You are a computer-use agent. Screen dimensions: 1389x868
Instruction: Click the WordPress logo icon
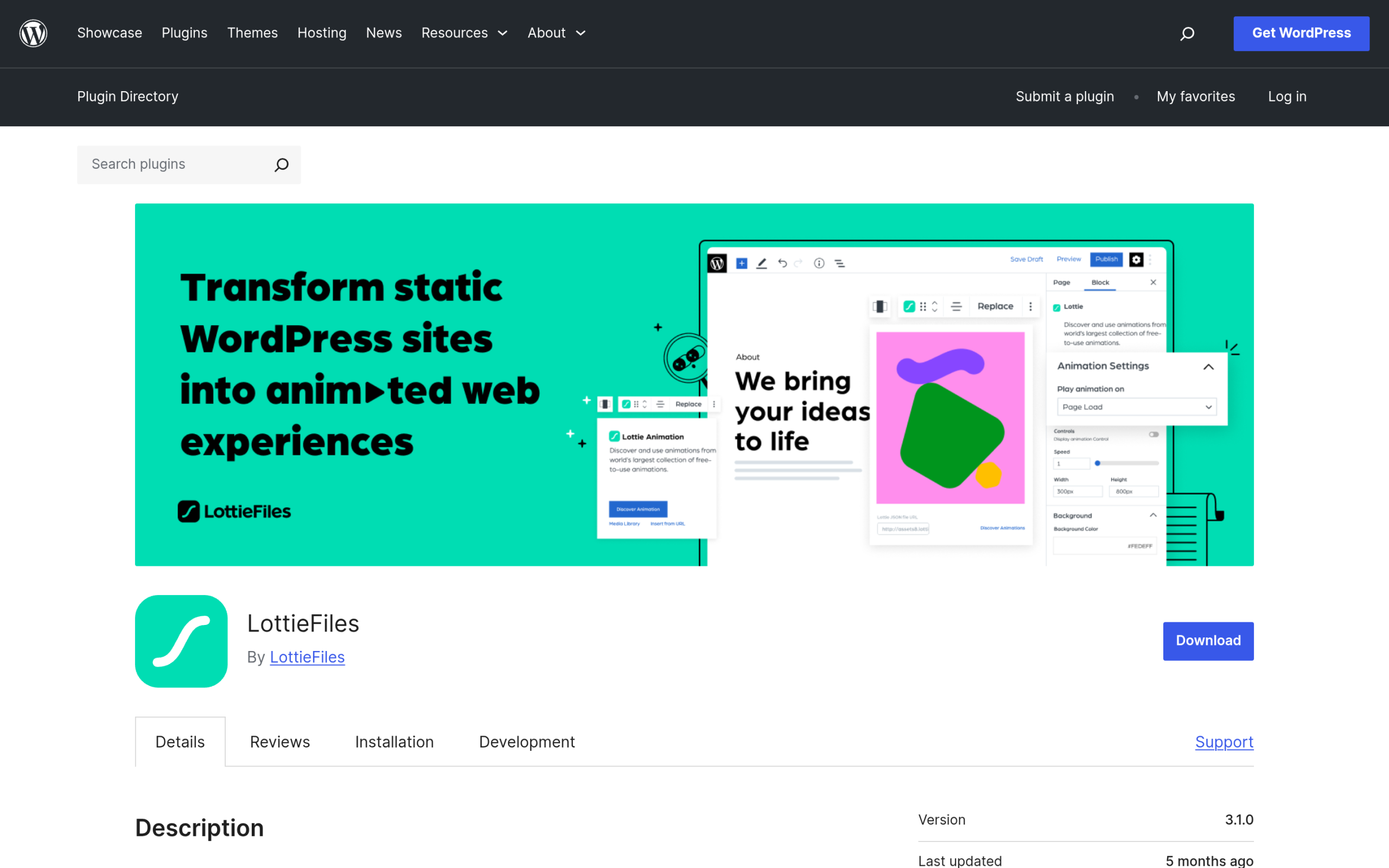click(33, 33)
